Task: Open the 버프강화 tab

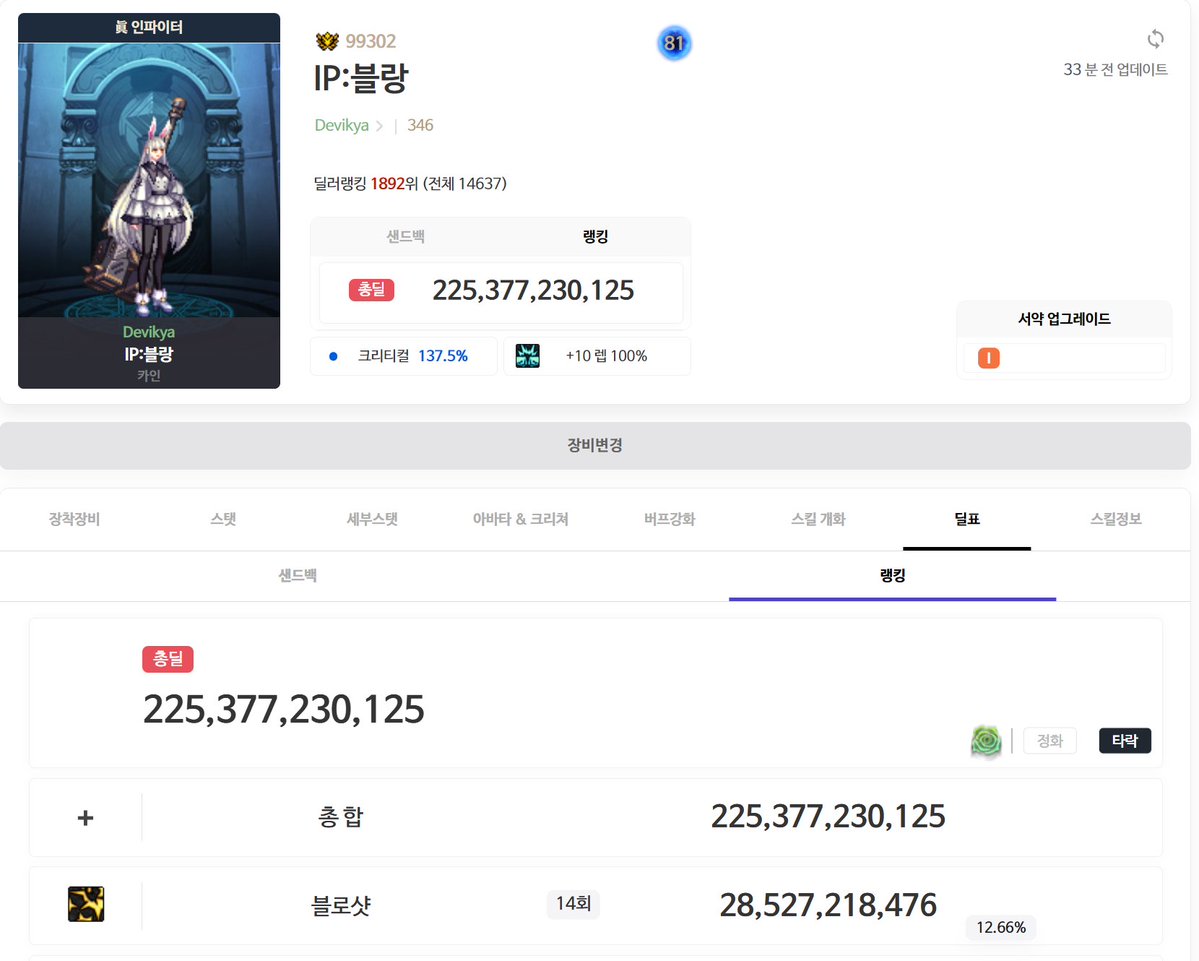Action: click(670, 519)
